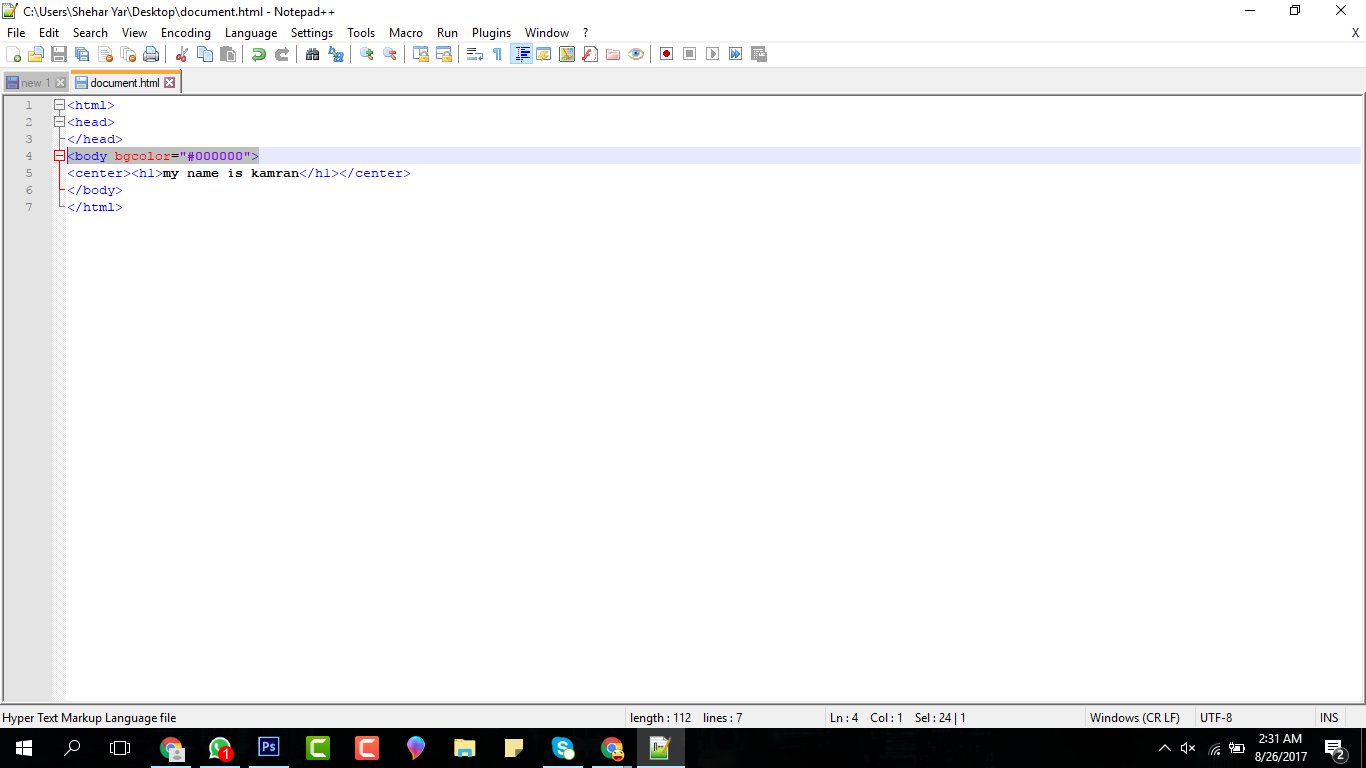Click "length : 112" in the status bar
1366x768 pixels.
click(661, 718)
